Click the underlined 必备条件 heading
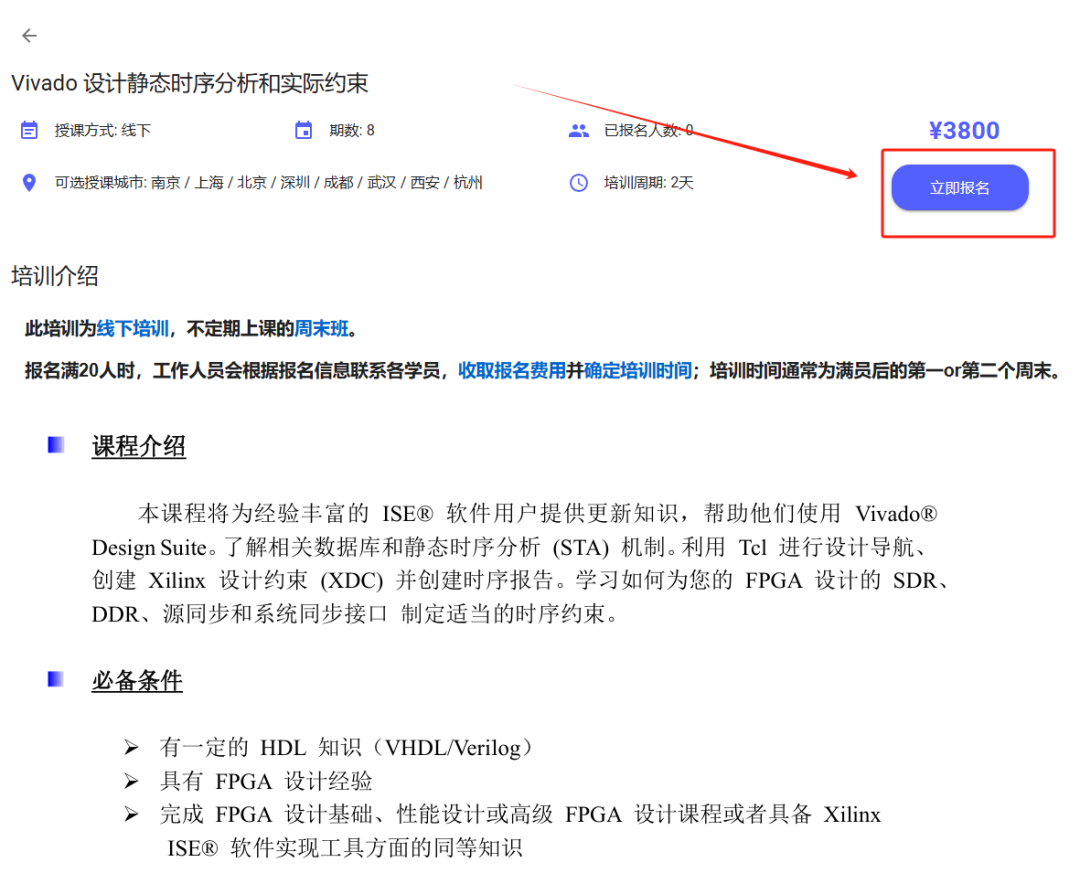 point(137,681)
